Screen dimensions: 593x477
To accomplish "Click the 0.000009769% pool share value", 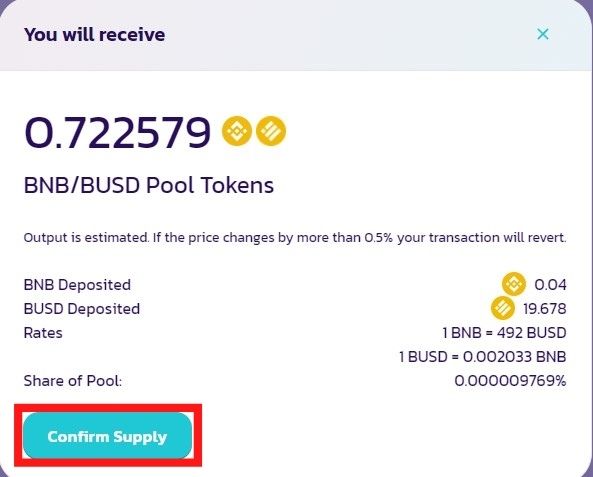I will click(510, 381).
